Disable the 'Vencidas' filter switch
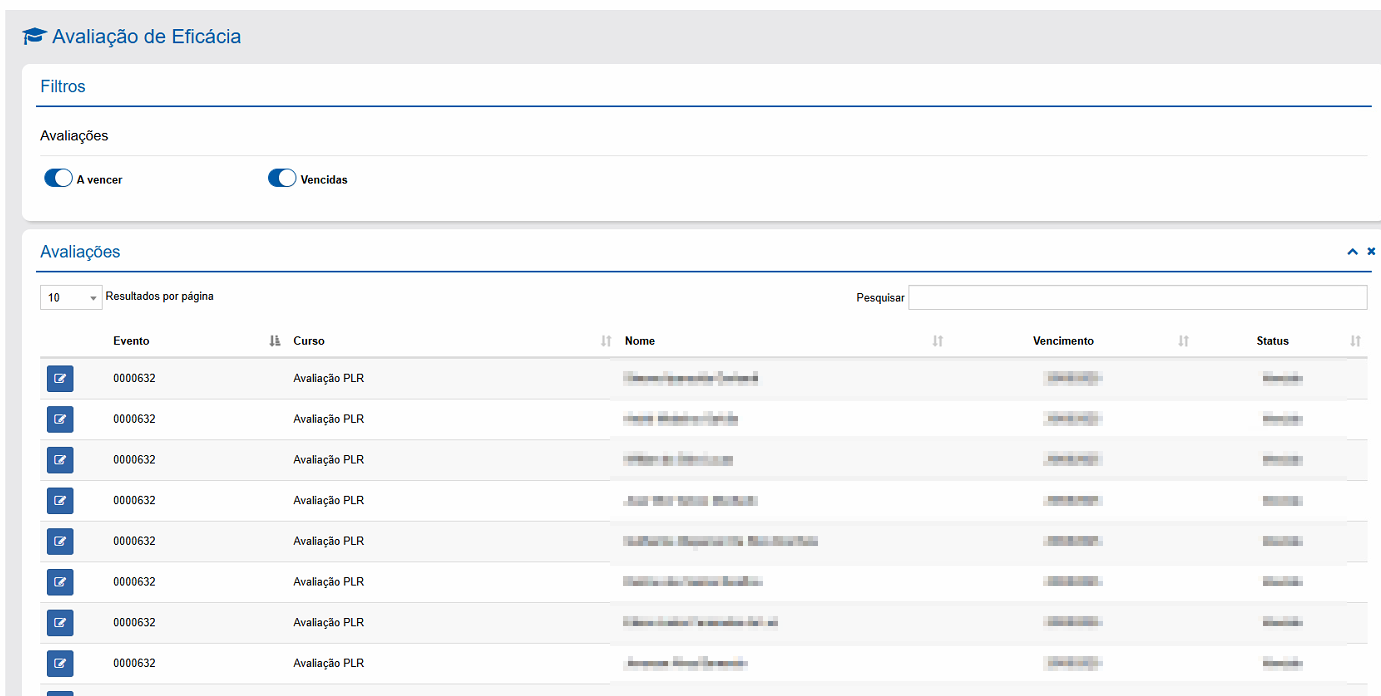The image size is (1381, 696). coord(282,179)
